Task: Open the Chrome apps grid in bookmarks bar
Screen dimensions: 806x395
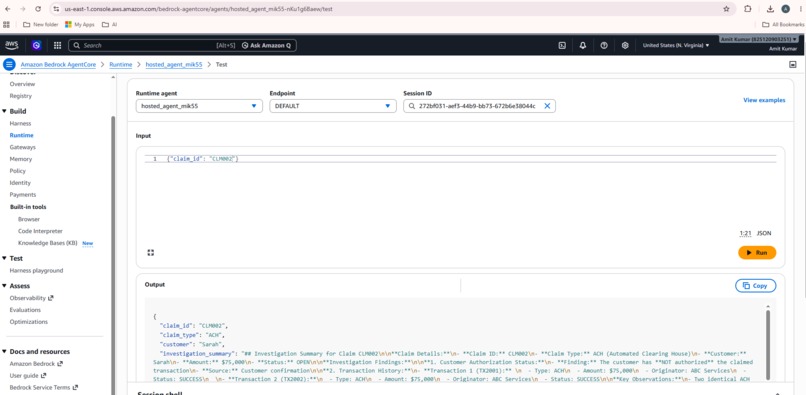Action: pyautogui.click(x=7, y=24)
